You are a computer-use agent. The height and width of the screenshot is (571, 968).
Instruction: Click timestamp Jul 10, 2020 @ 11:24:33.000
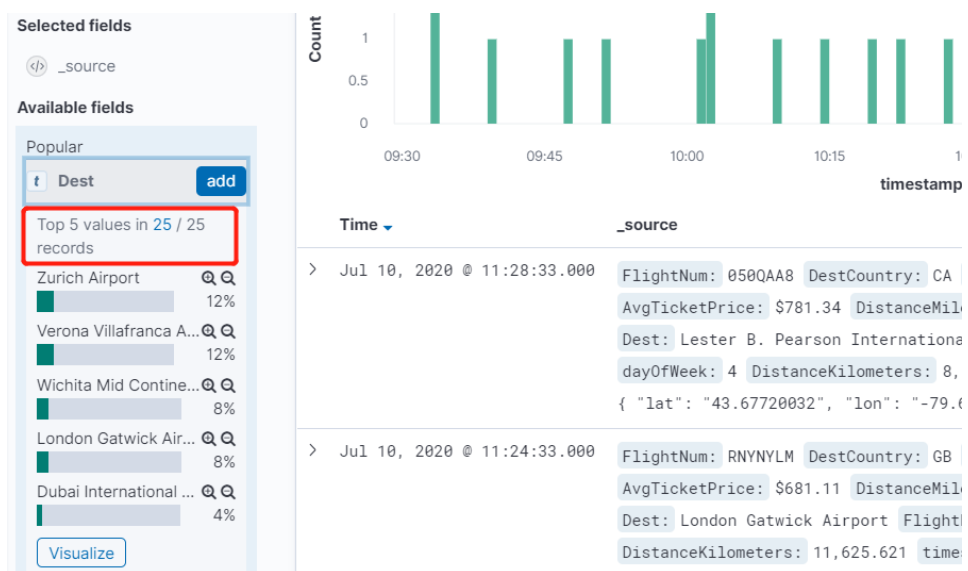click(x=467, y=451)
